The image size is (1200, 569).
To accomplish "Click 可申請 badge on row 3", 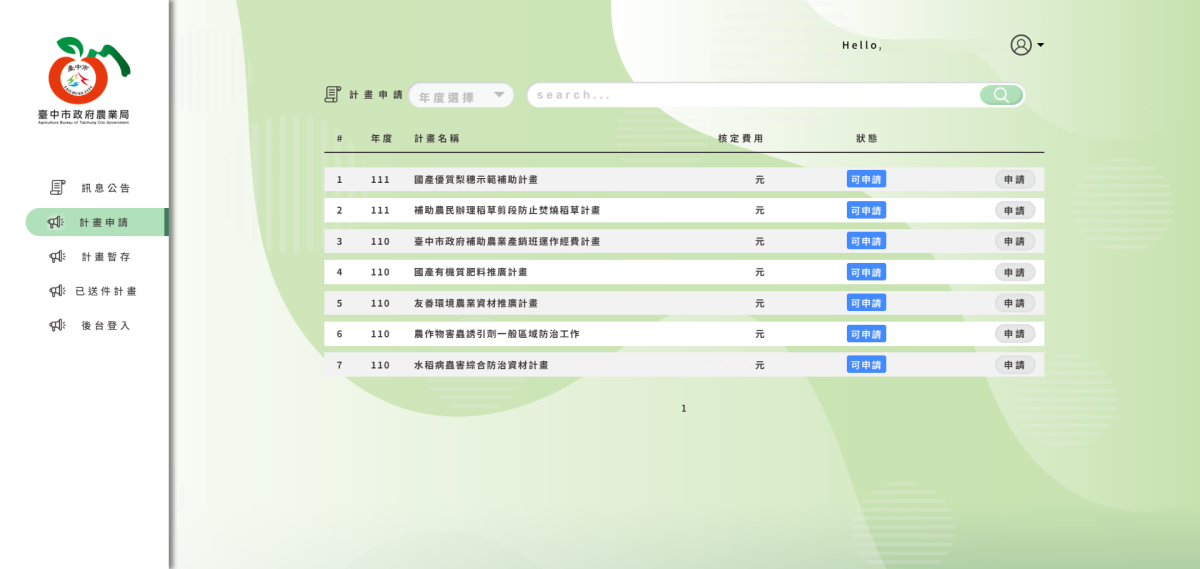I will pos(866,241).
